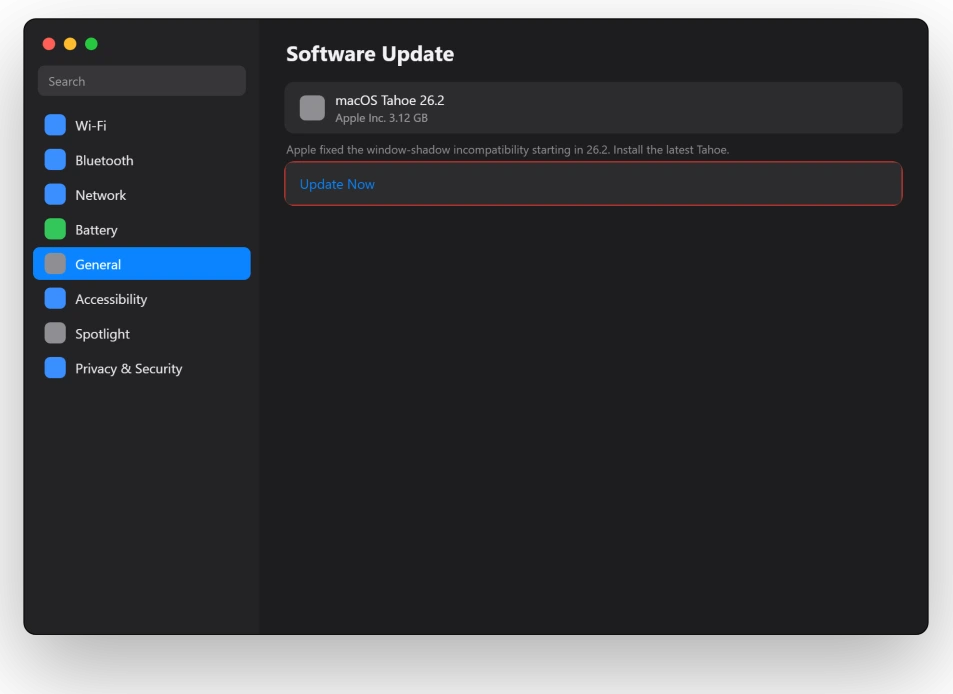Focus the Search field in sidebar
This screenshot has height=694, width=953.
pyautogui.click(x=142, y=81)
